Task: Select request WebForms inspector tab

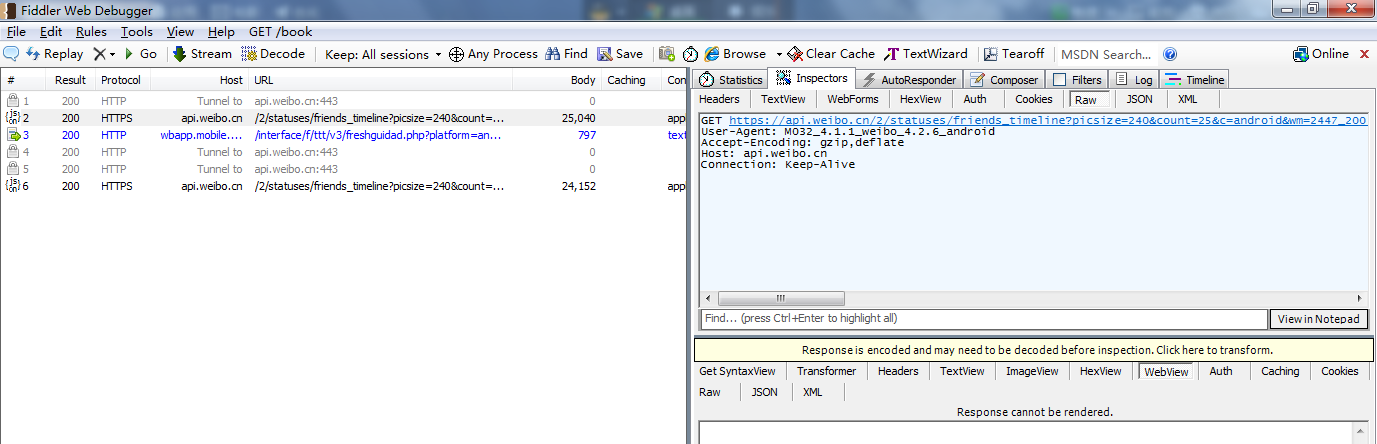Action: [852, 99]
